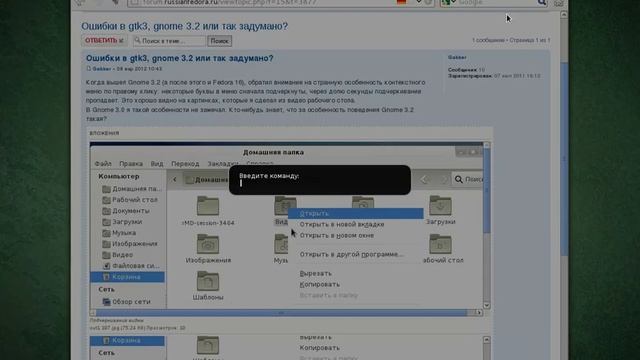Open Gabber author link under post title
The image size is (640, 360).
click(102, 69)
